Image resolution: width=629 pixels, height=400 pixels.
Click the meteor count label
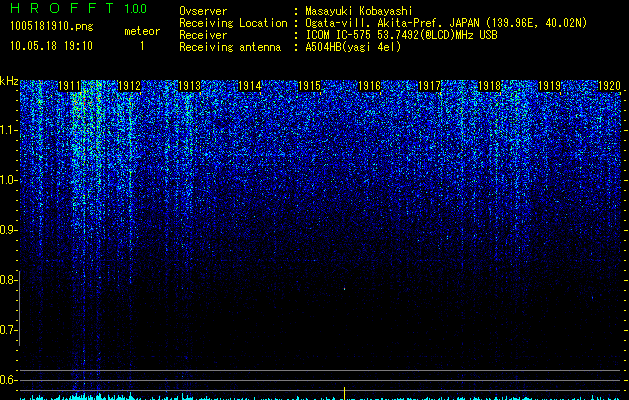(x=142, y=31)
